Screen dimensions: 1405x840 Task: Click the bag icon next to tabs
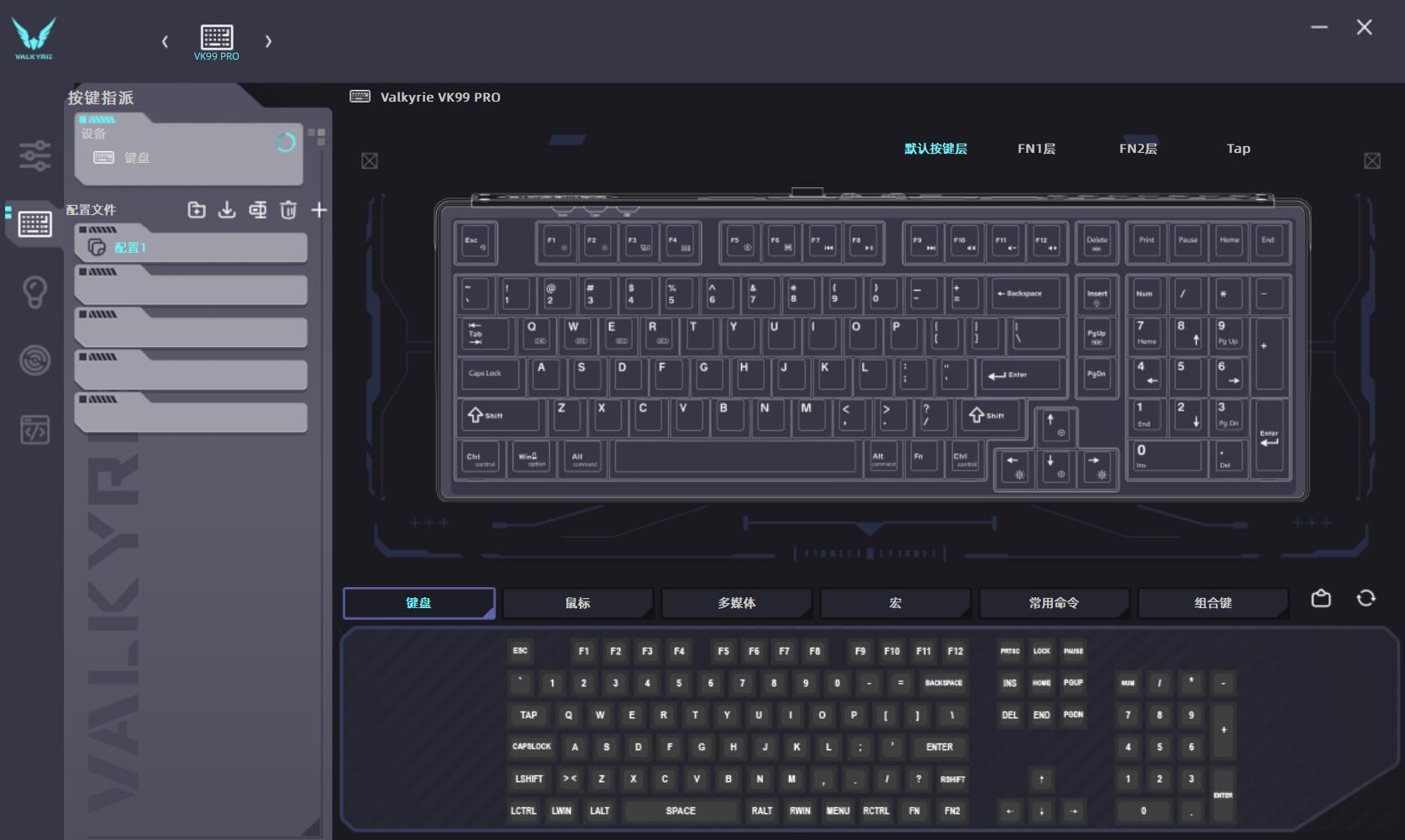(1321, 598)
